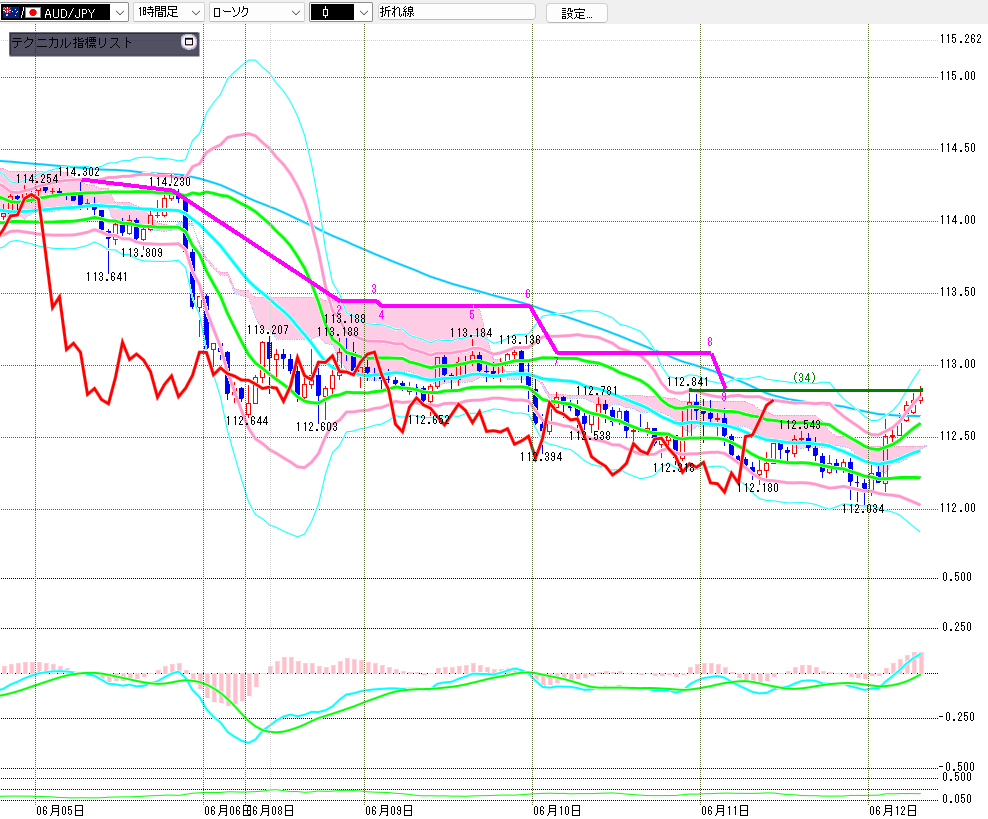The height and width of the screenshot is (819, 988).
Task: Open the 設定... settings button
Action: click(x=577, y=13)
